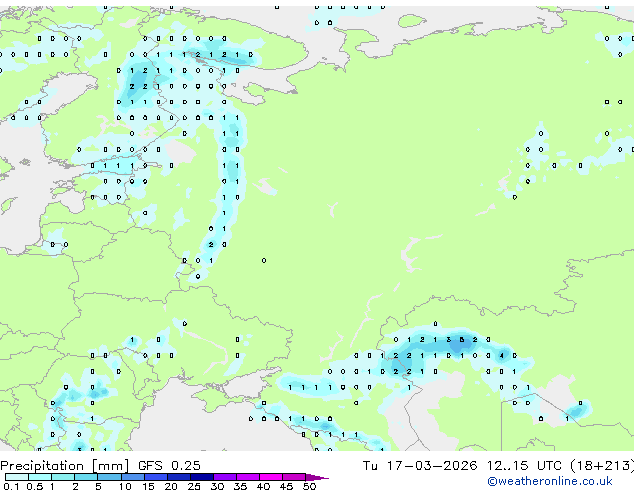Click legend scale label "1" below the color bar
This screenshot has height=490, width=634.
point(52,486)
